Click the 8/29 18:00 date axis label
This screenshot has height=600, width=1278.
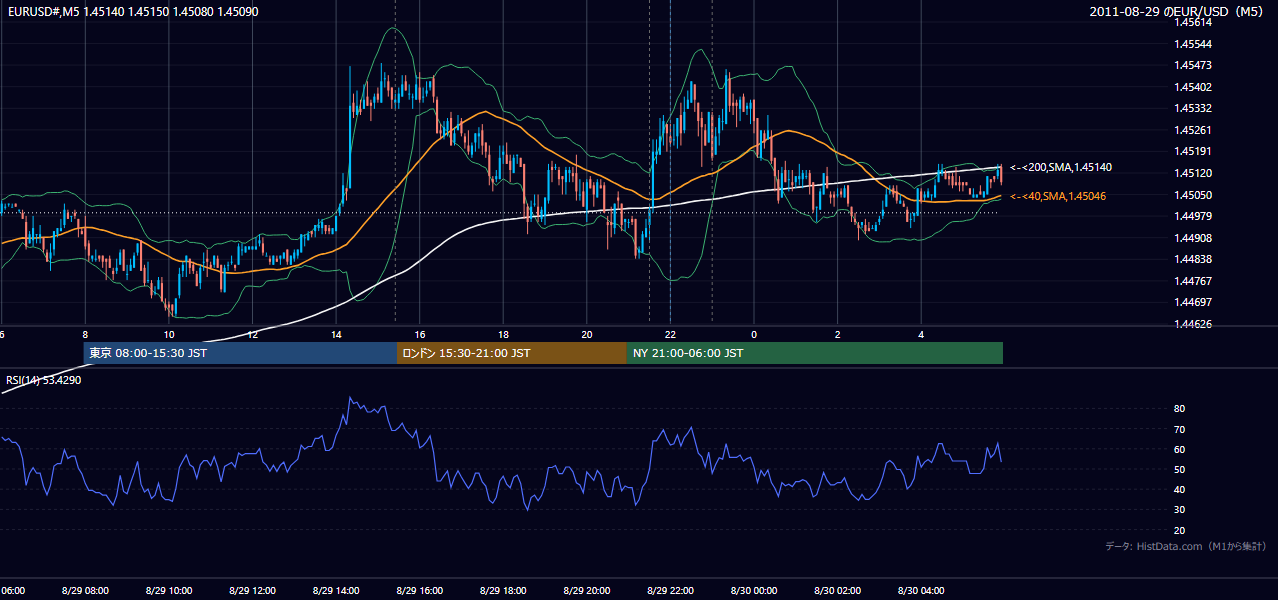pos(503,591)
